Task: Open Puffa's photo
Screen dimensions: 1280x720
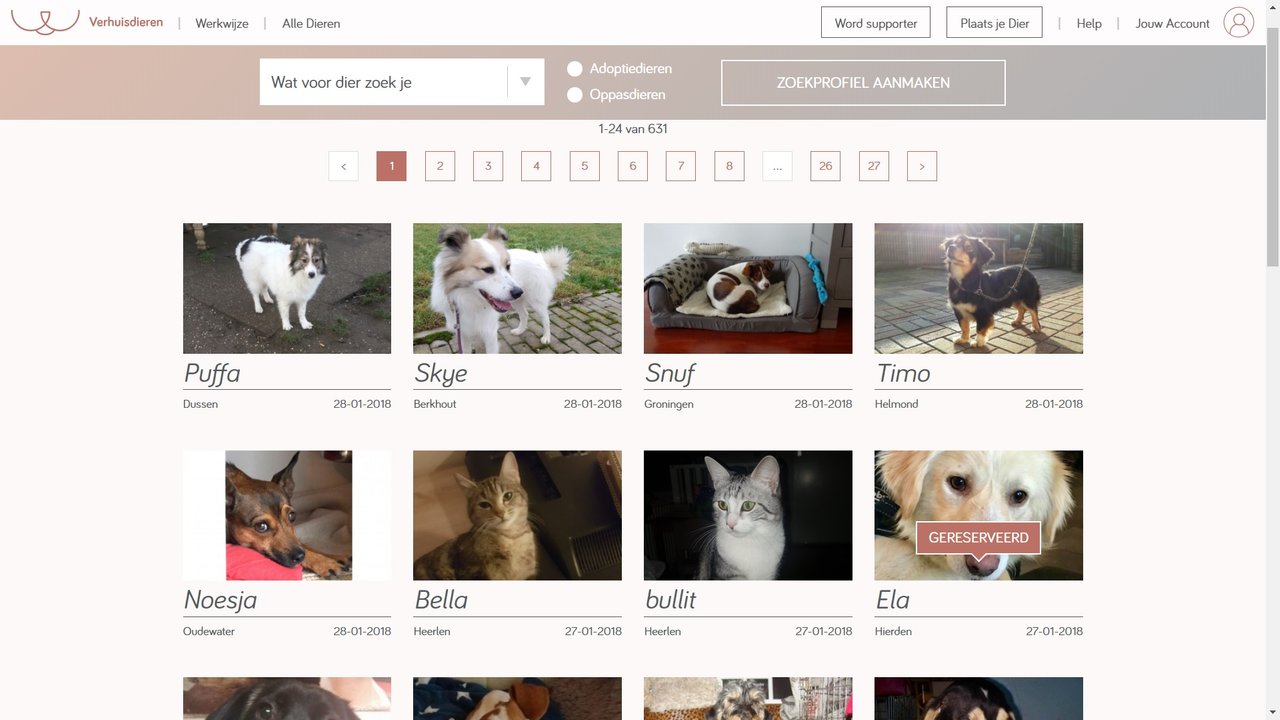Action: [287, 288]
